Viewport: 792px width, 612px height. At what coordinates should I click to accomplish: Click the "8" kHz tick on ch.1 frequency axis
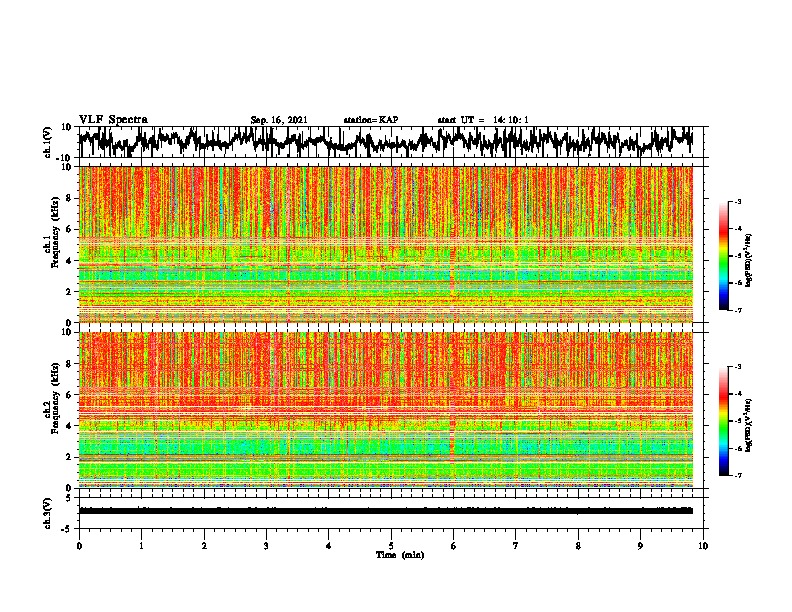[69, 198]
